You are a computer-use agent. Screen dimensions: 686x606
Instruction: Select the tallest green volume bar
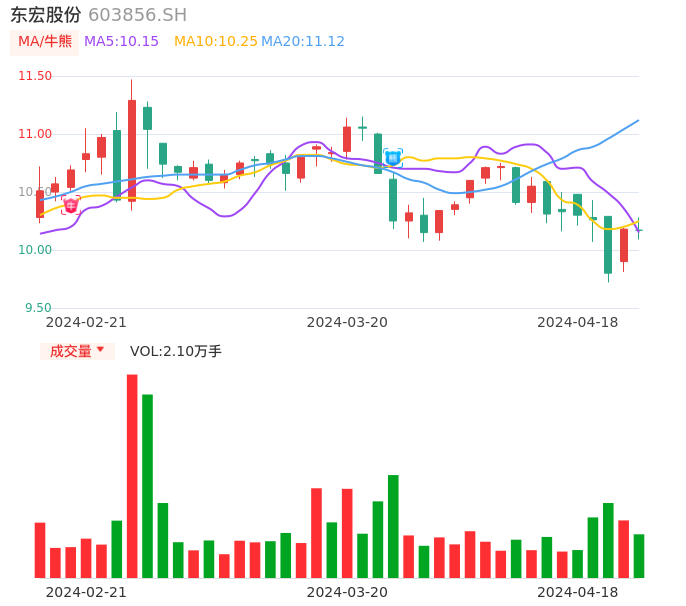pos(147,486)
